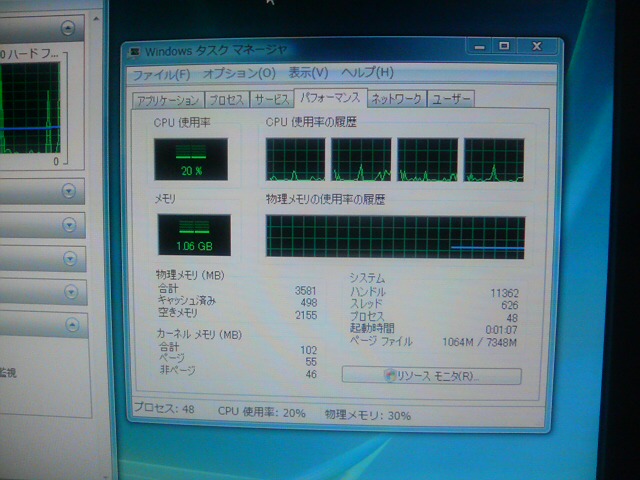Switch to the ネットワーク tab
Image resolution: width=640 pixels, height=480 pixels.
[x=396, y=99]
